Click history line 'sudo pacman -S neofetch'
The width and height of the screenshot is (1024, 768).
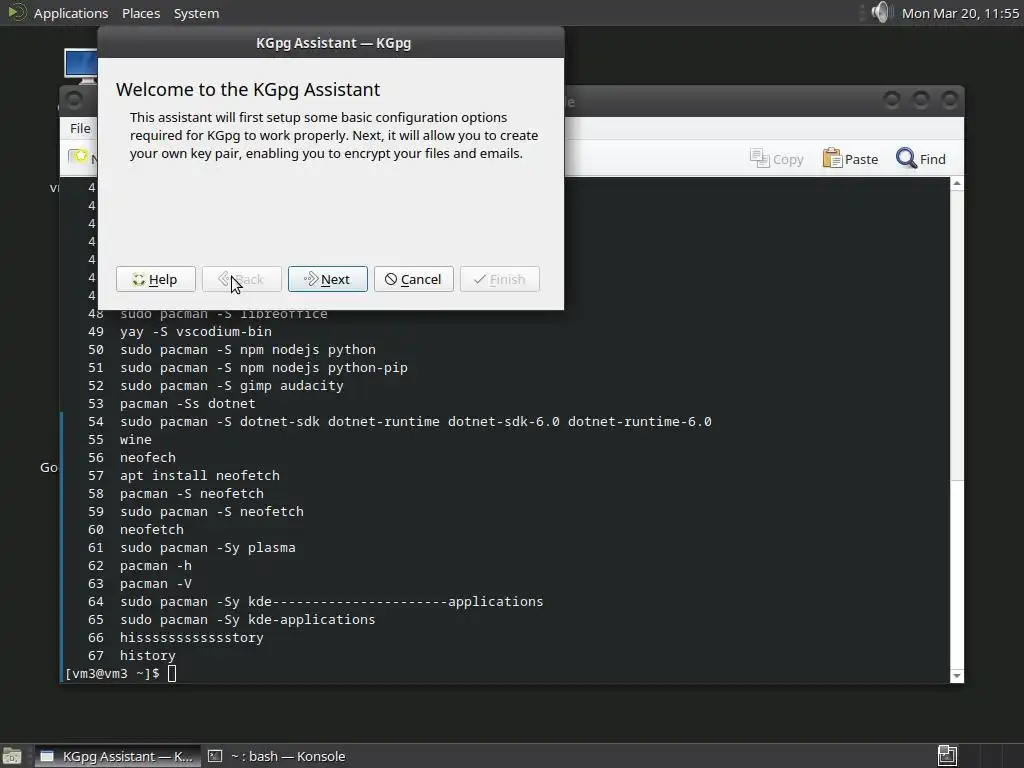click(212, 511)
